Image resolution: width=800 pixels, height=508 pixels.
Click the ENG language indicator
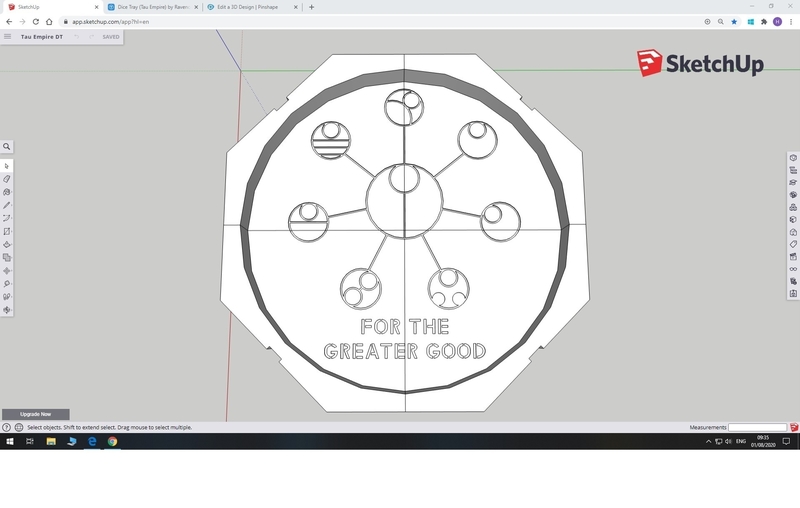pyautogui.click(x=741, y=442)
